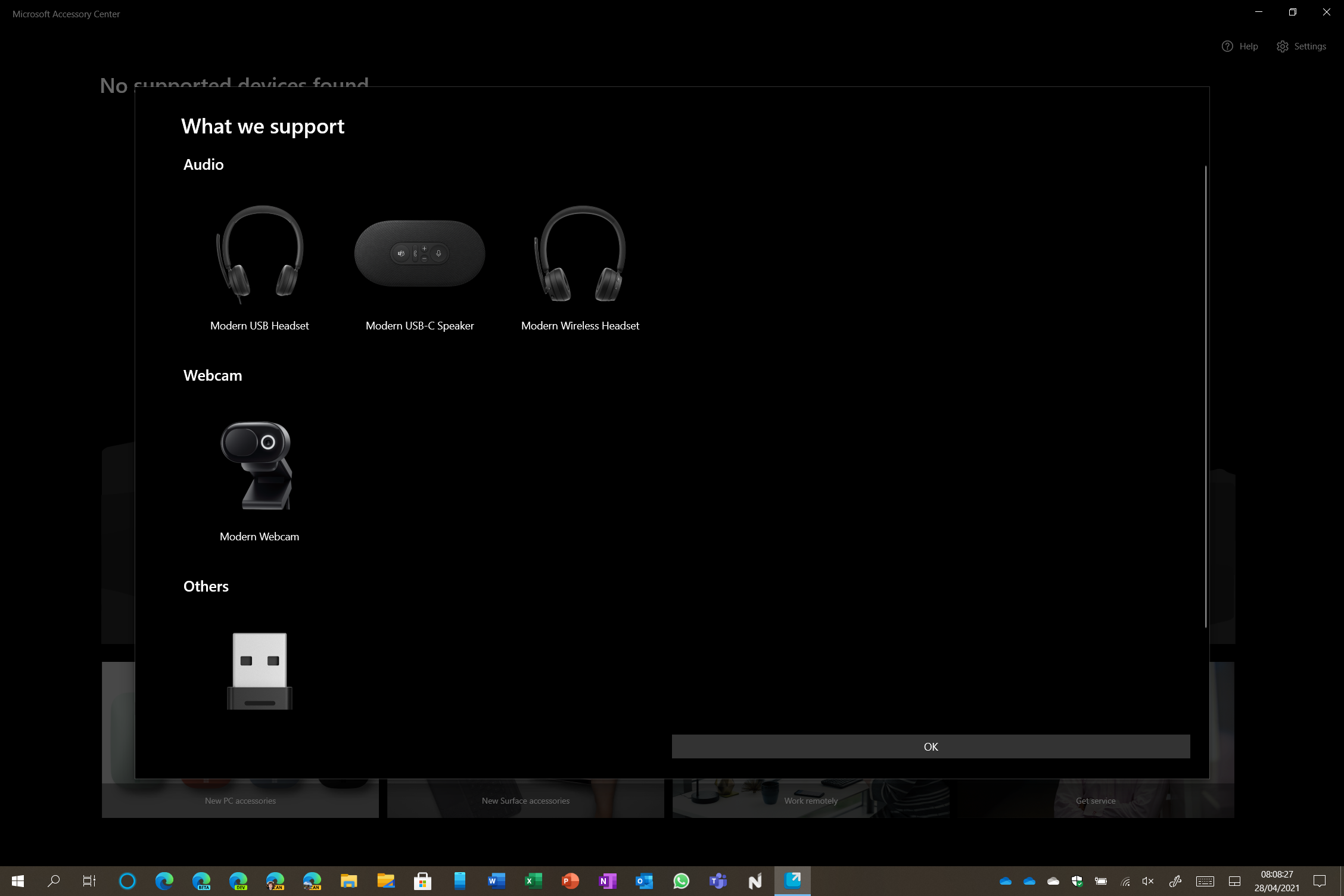Open Task View from the taskbar
Screen dimensions: 1344x896
coord(89,881)
